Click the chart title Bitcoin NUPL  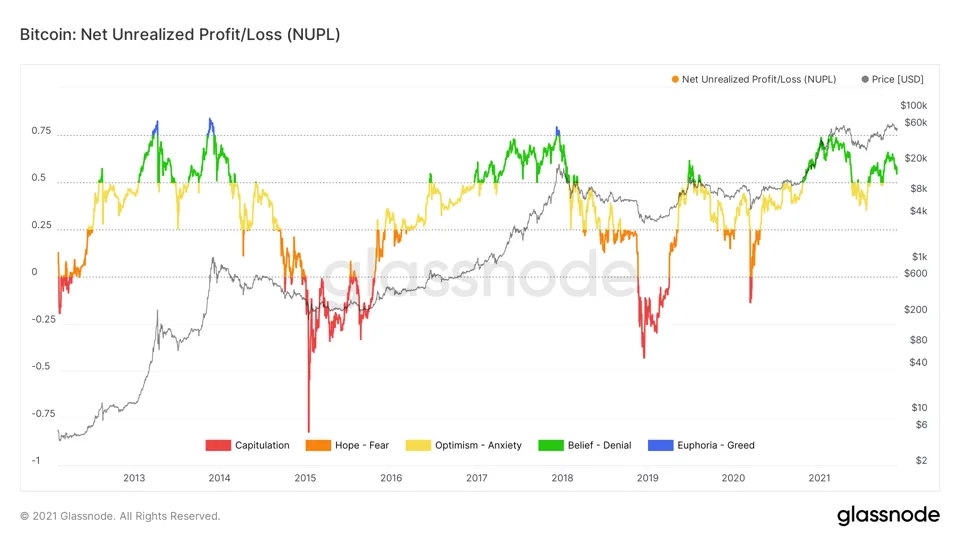pos(180,34)
